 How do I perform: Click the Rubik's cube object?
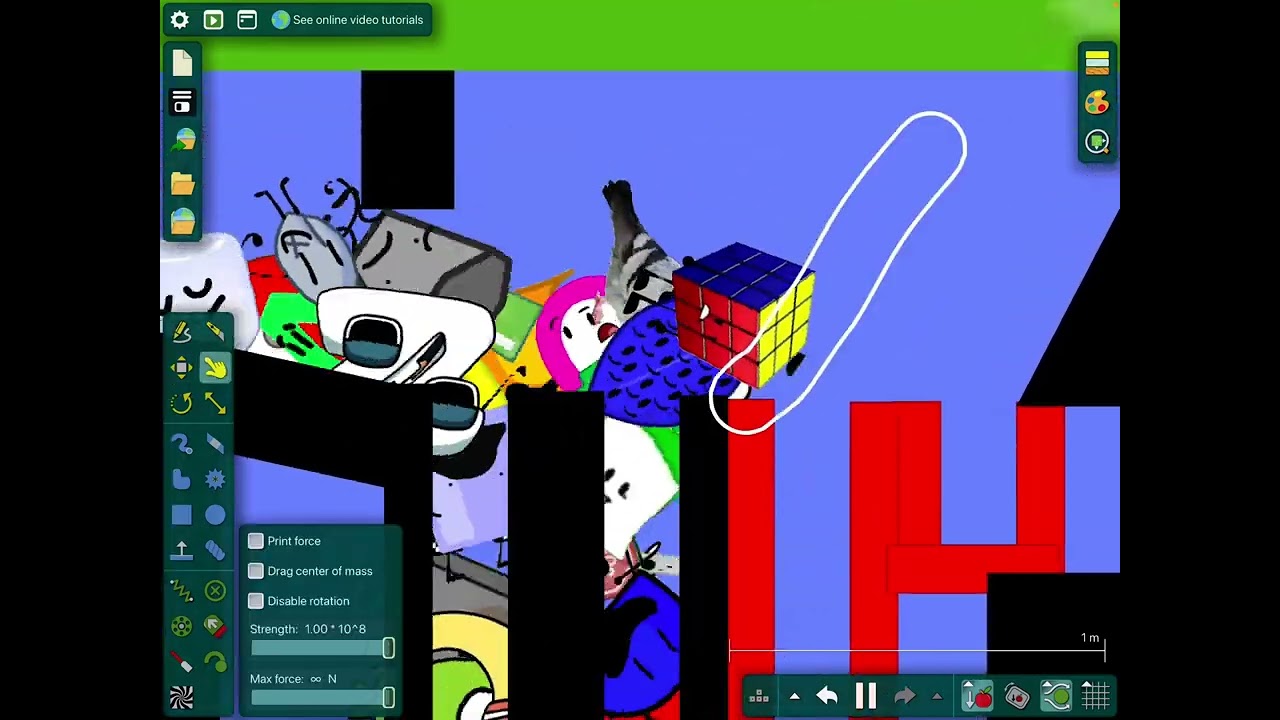[743, 315]
